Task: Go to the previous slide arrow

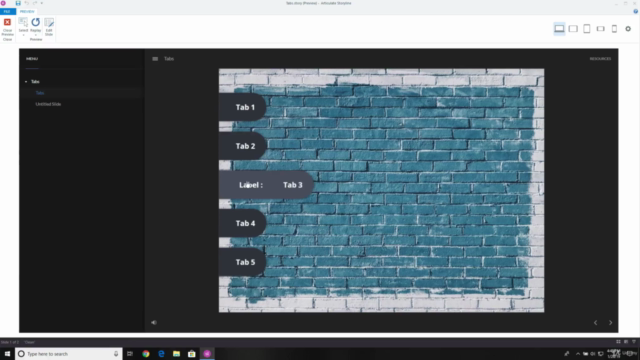Action: coord(596,322)
